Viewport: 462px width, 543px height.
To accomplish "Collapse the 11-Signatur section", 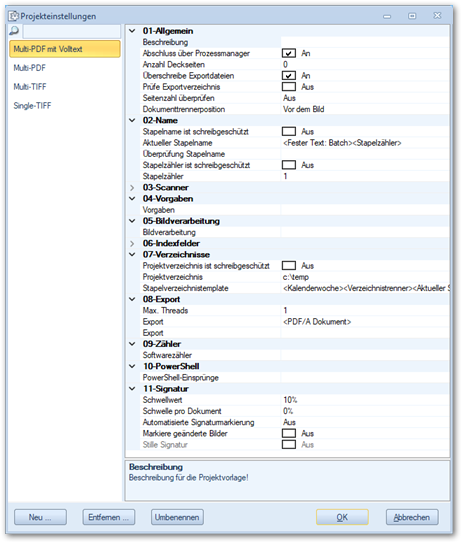I will (132, 389).
